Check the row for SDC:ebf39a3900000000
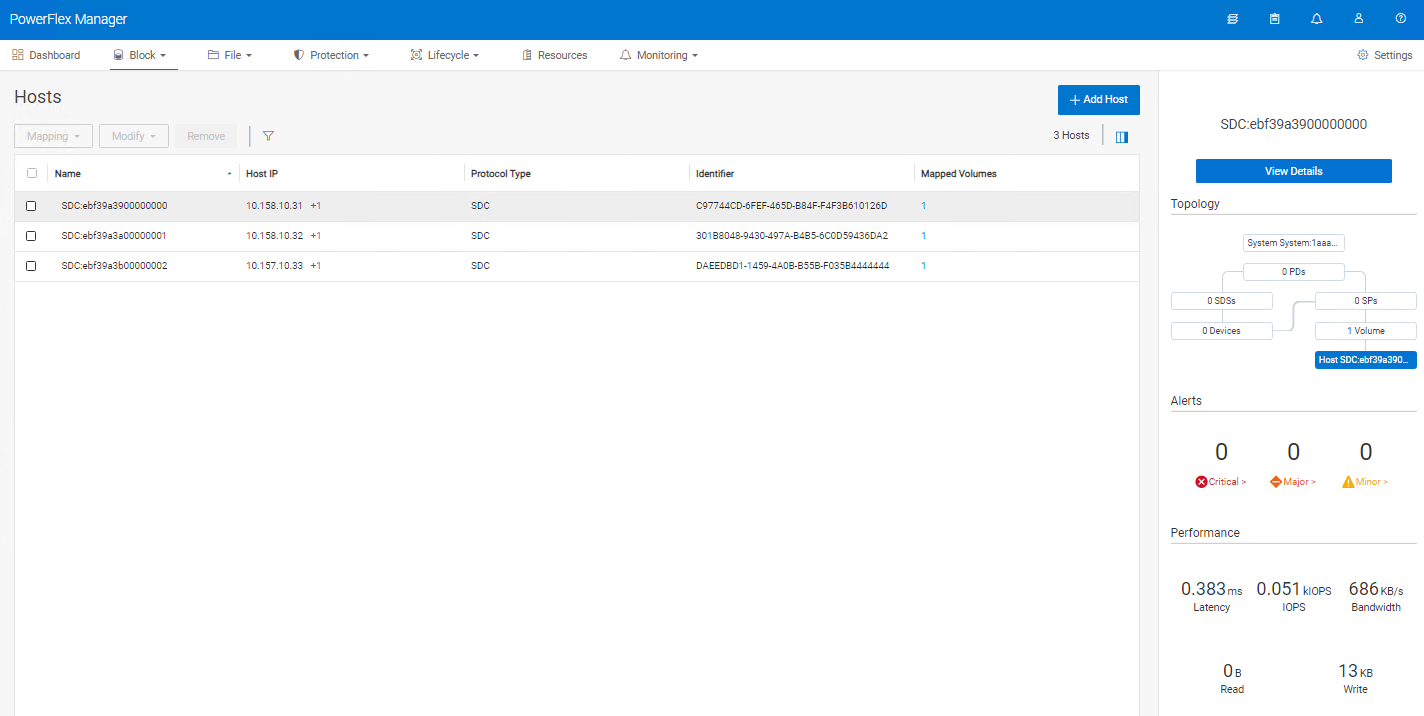 click(x=31, y=205)
